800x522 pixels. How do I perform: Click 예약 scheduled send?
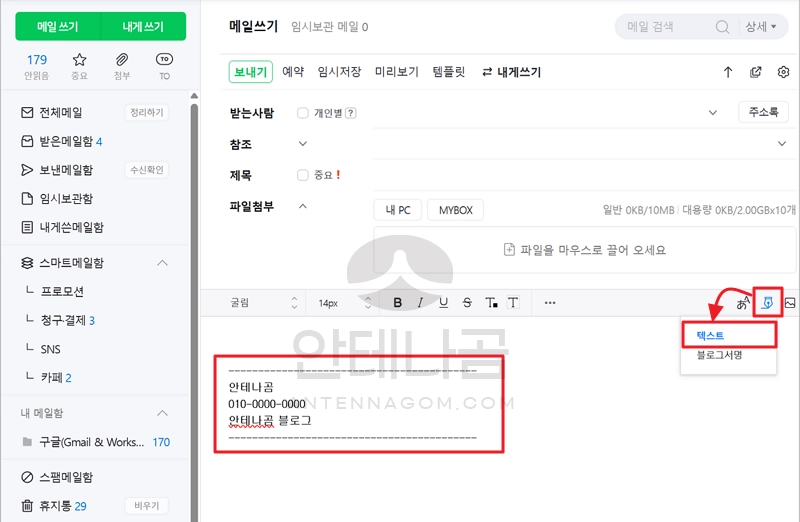click(293, 72)
